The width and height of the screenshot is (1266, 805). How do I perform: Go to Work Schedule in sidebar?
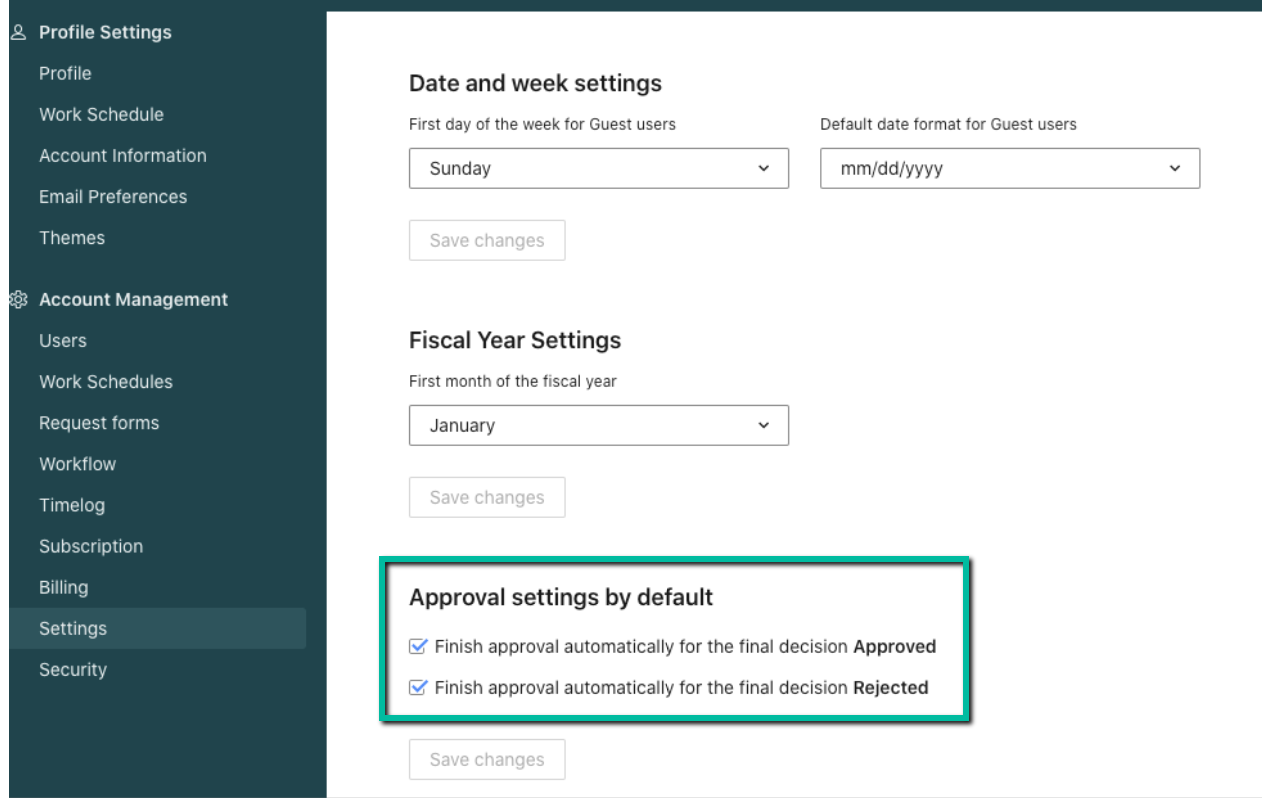(x=101, y=114)
